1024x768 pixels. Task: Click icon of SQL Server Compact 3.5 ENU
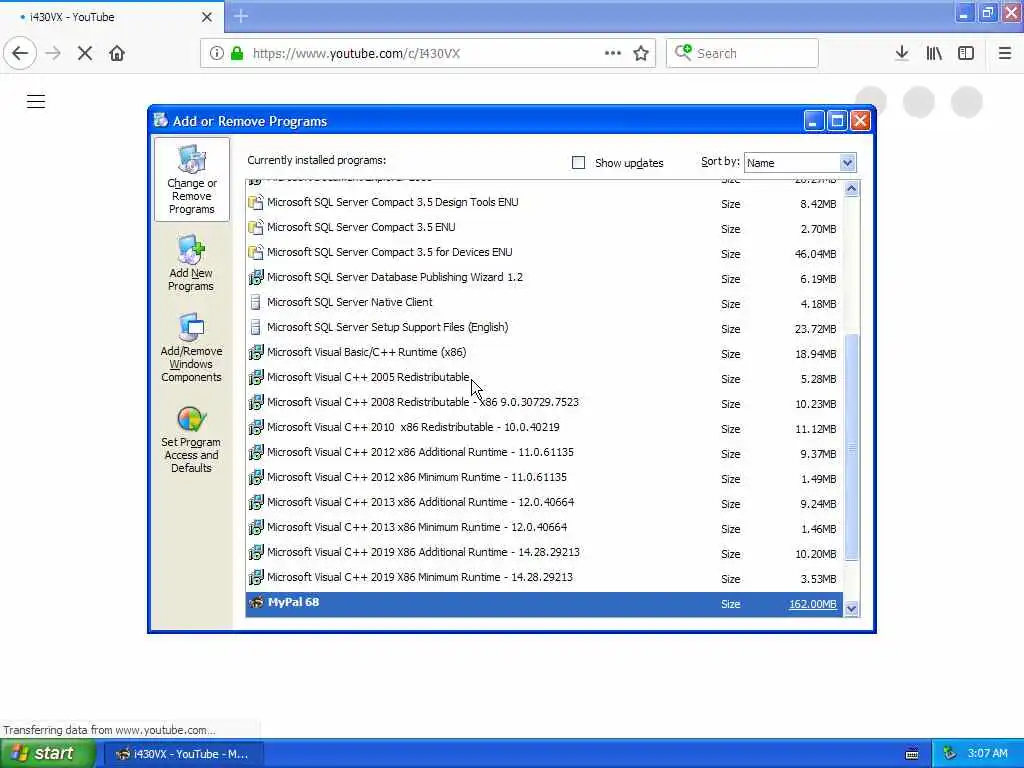(256, 227)
